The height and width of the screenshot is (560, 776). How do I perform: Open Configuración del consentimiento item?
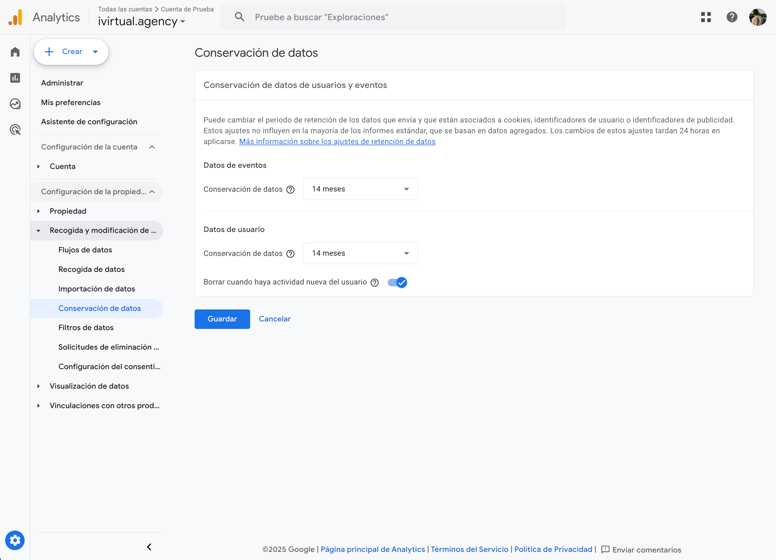[x=109, y=367]
